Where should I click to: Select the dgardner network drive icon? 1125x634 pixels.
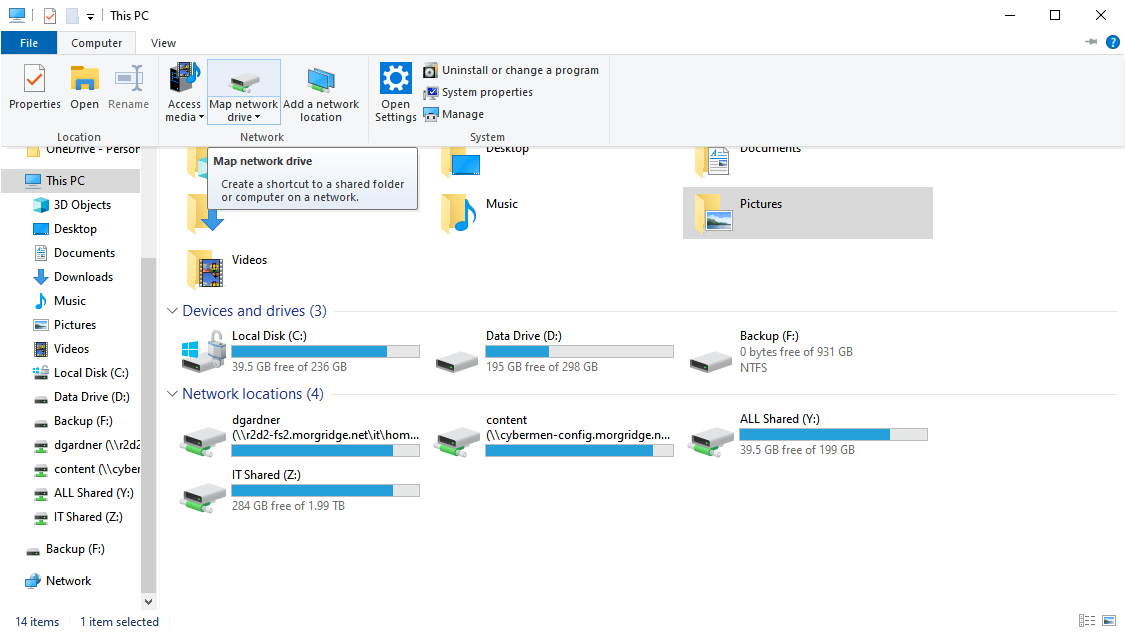204,441
